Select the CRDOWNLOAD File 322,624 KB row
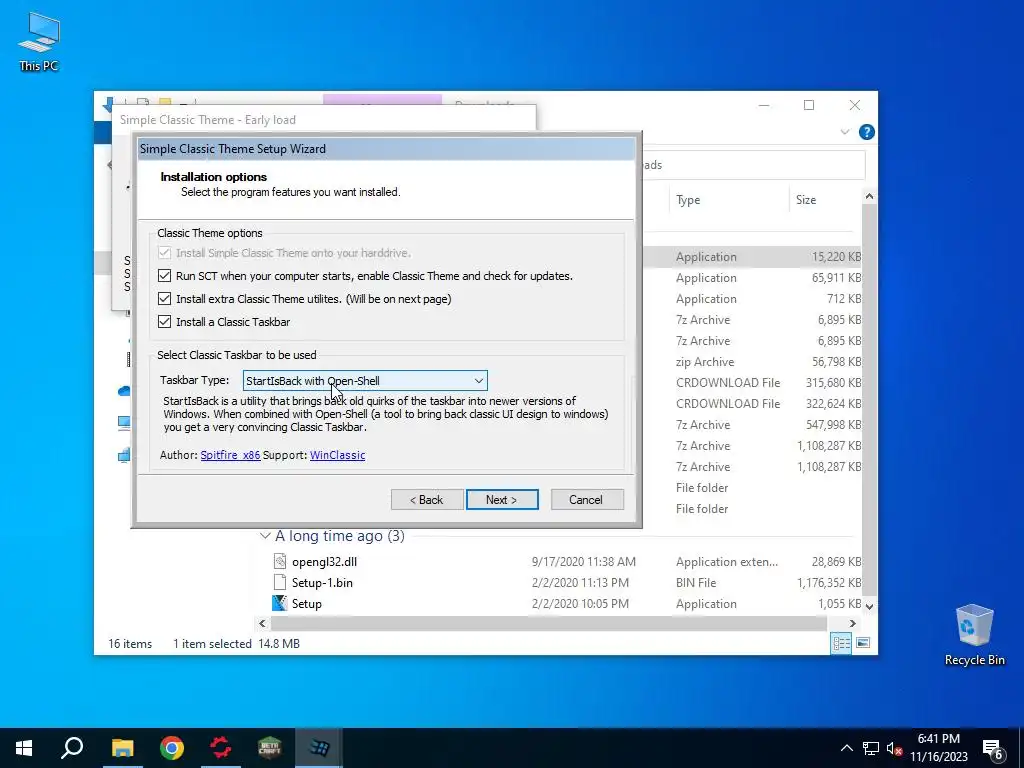The image size is (1024, 768). tap(752, 404)
